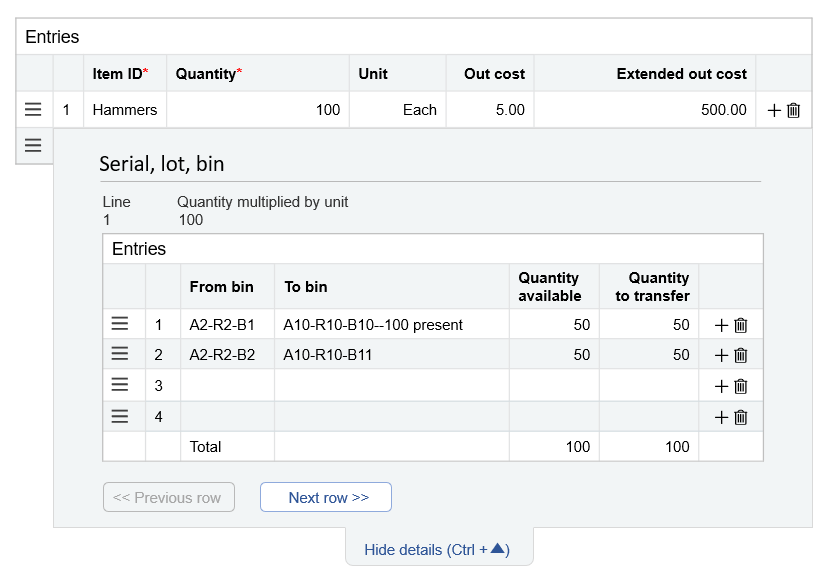
Task: Add a row after bin row 2
Action: point(721,355)
